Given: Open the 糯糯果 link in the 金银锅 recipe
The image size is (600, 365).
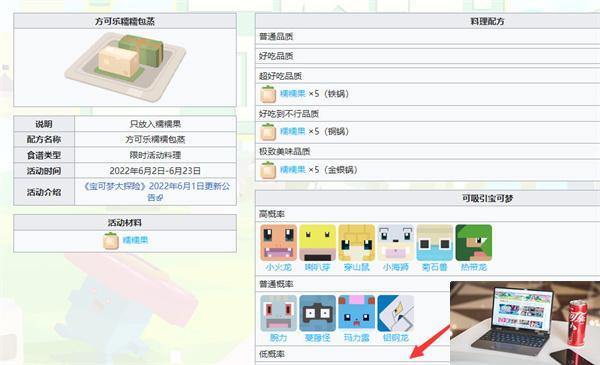Looking at the screenshot, I should click(293, 169).
